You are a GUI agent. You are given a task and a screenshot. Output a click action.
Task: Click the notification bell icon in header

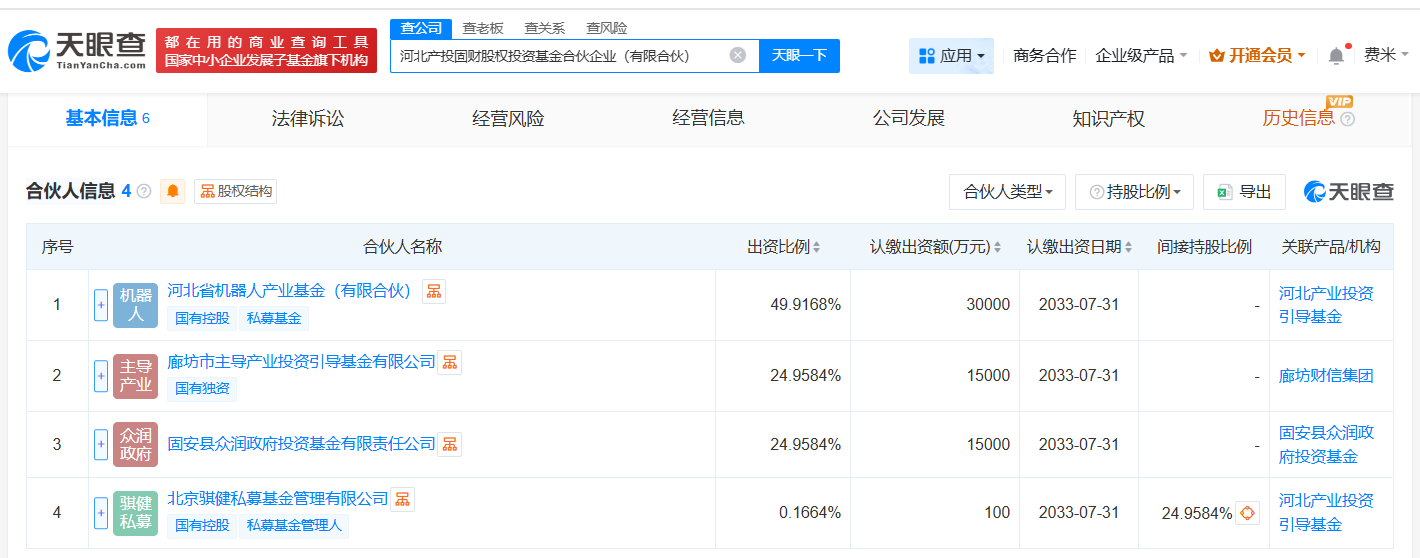[x=1336, y=56]
